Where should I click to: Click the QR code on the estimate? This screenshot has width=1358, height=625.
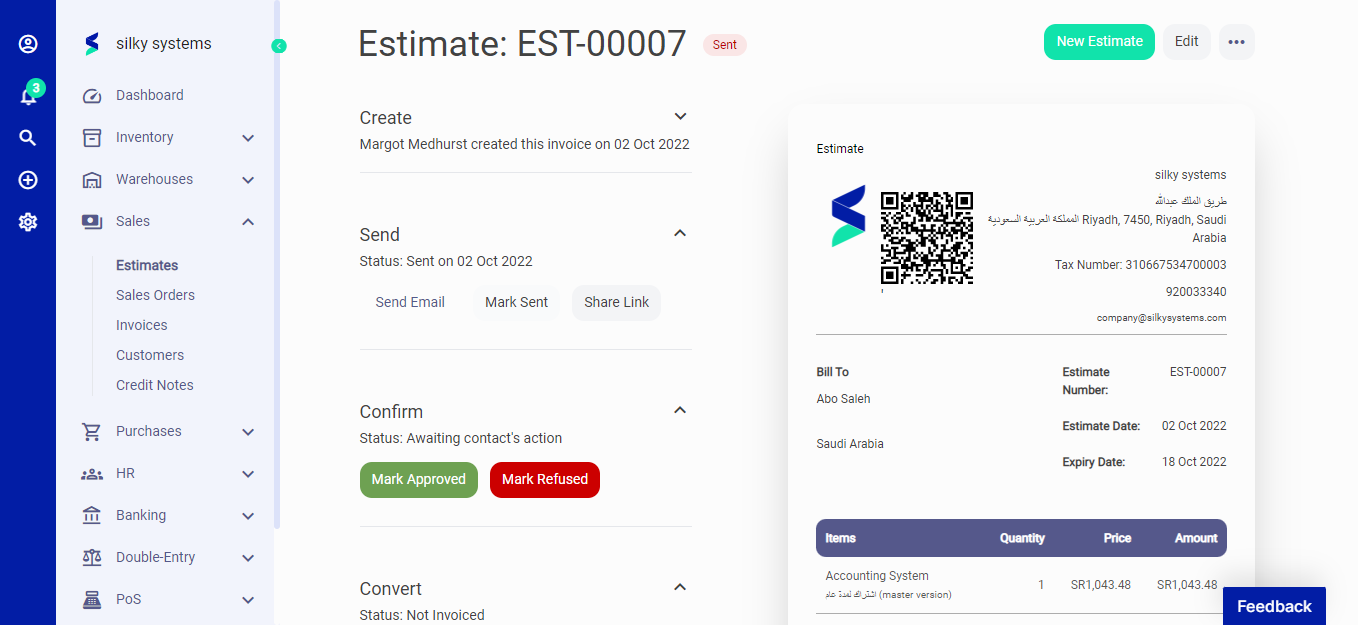click(x=926, y=238)
